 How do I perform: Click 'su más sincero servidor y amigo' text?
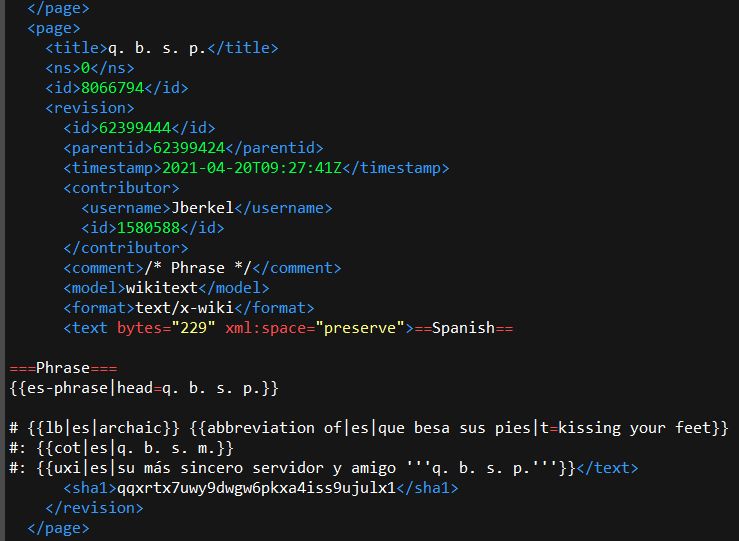(x=256, y=468)
